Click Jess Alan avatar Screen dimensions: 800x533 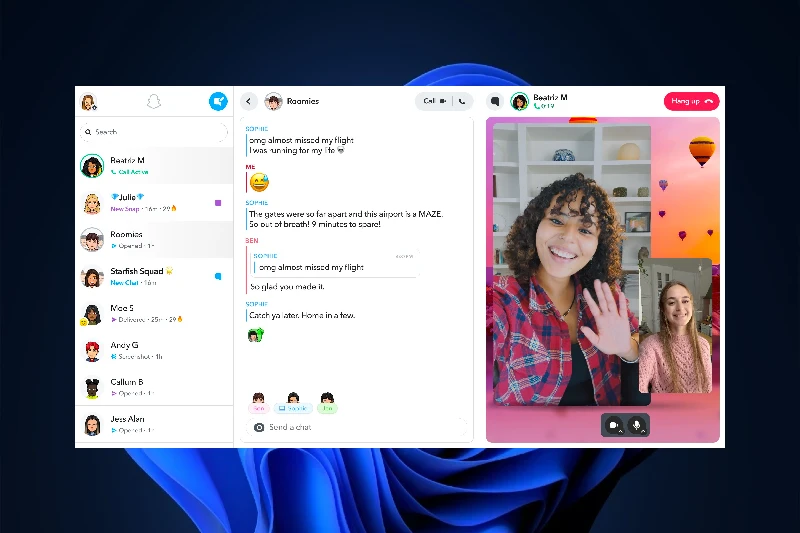tap(92, 425)
